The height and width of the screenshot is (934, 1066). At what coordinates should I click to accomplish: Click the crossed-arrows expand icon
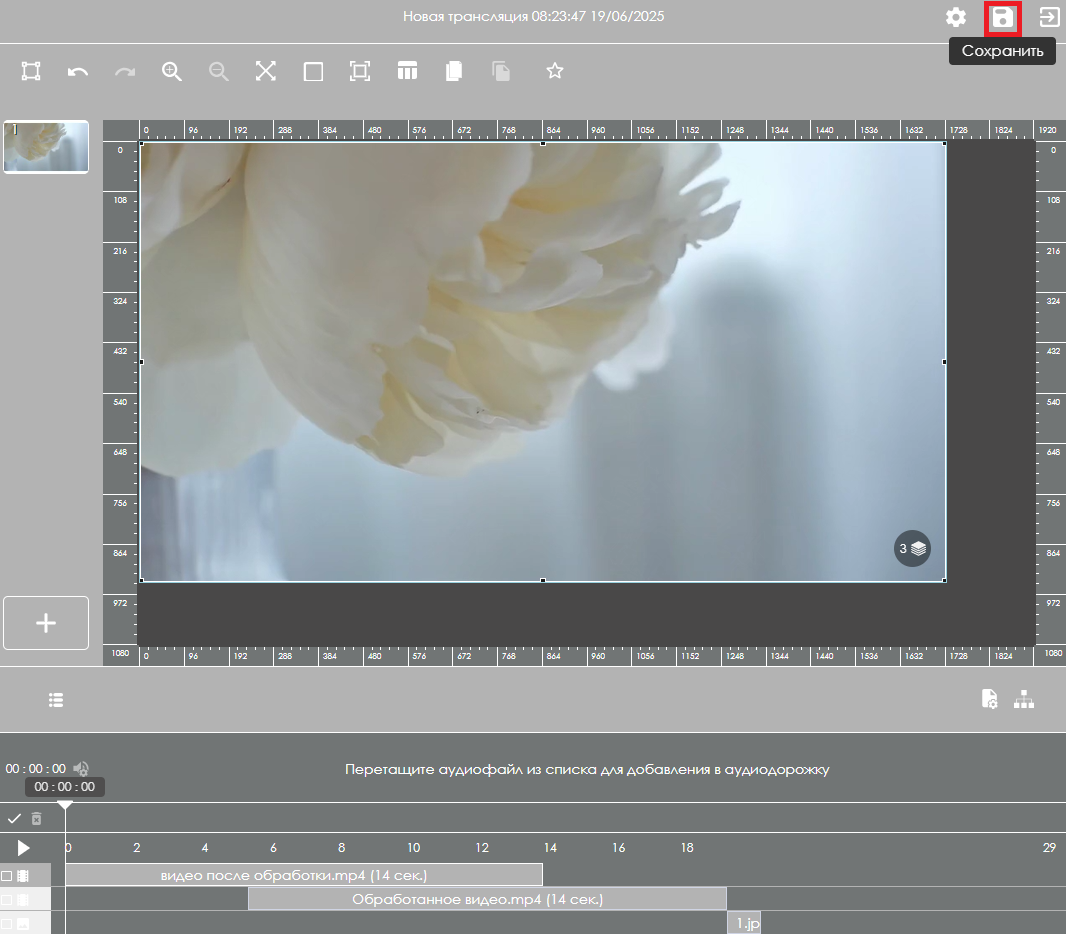(x=265, y=71)
